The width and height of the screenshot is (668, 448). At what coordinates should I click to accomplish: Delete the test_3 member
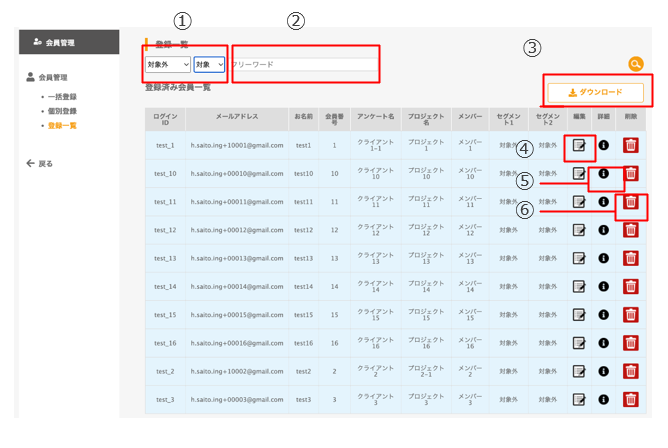[631, 399]
